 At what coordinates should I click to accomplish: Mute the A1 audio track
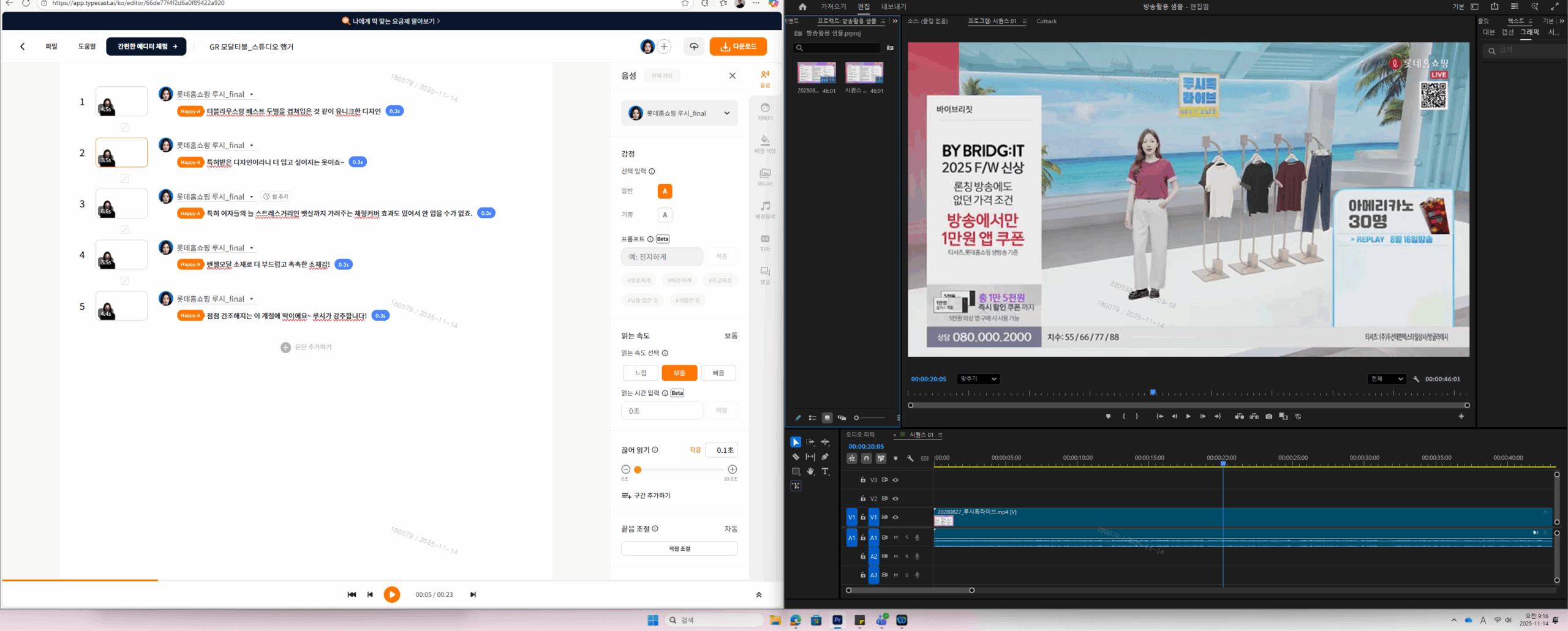895,538
